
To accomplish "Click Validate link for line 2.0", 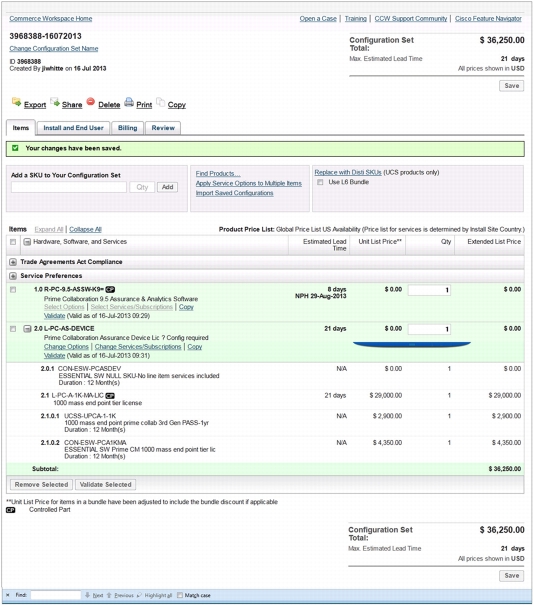I will coord(54,356).
